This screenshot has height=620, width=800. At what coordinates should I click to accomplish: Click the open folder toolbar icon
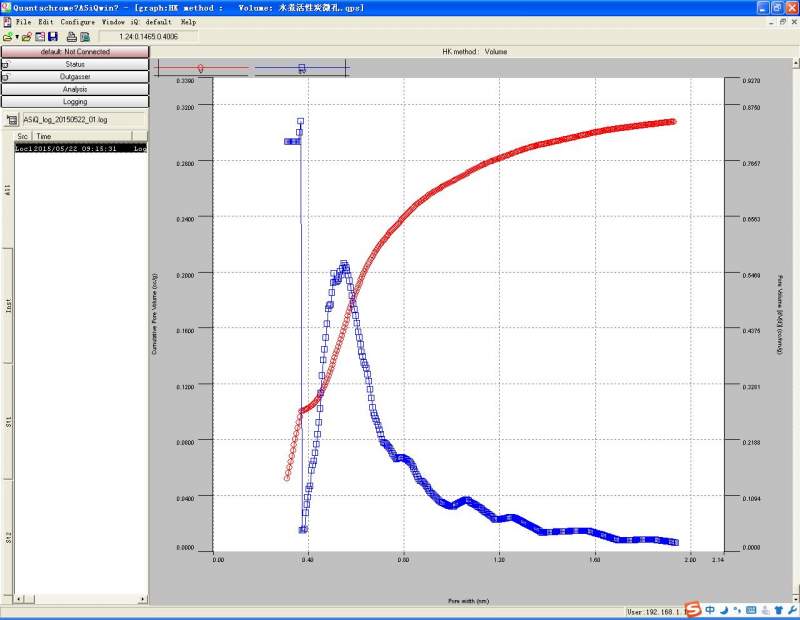[x=27, y=37]
